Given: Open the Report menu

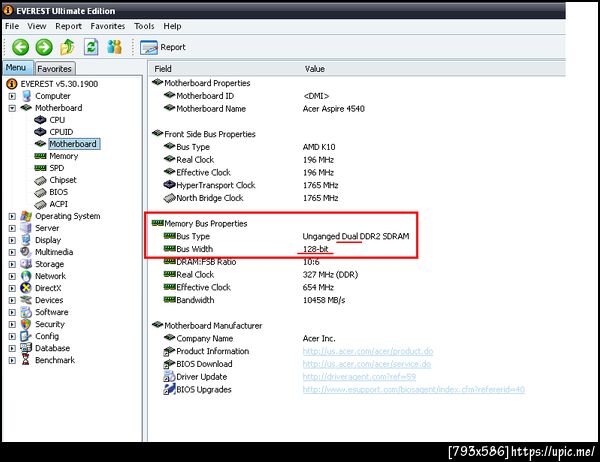Looking at the screenshot, I should pos(68,26).
